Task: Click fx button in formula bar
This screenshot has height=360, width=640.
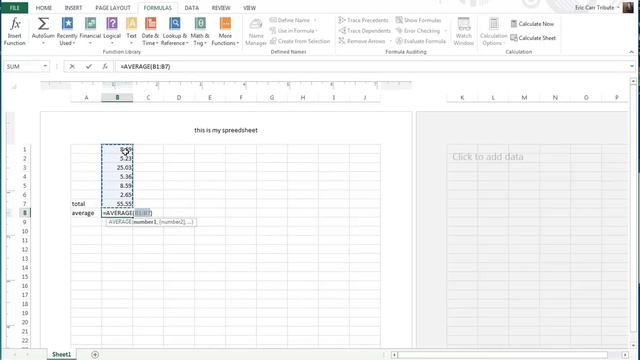Action: (x=105, y=66)
